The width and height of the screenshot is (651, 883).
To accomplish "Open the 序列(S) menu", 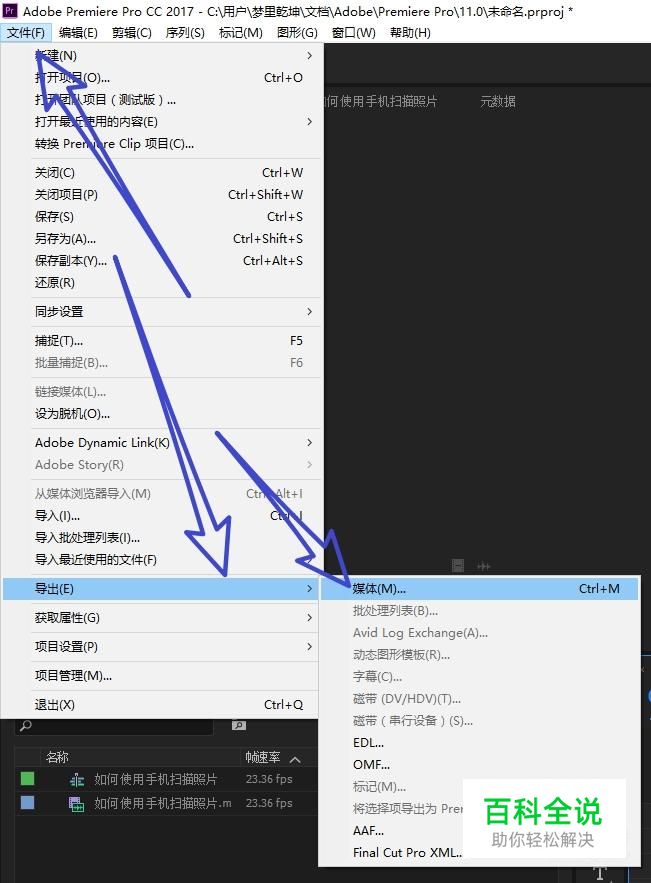I will [x=185, y=33].
